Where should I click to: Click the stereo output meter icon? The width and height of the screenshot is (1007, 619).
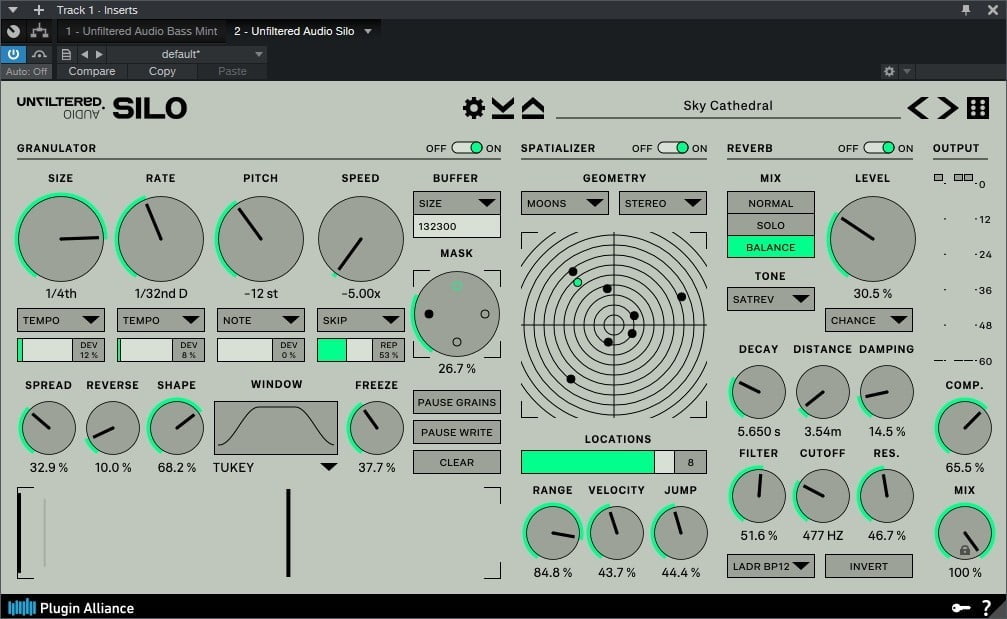[963, 177]
